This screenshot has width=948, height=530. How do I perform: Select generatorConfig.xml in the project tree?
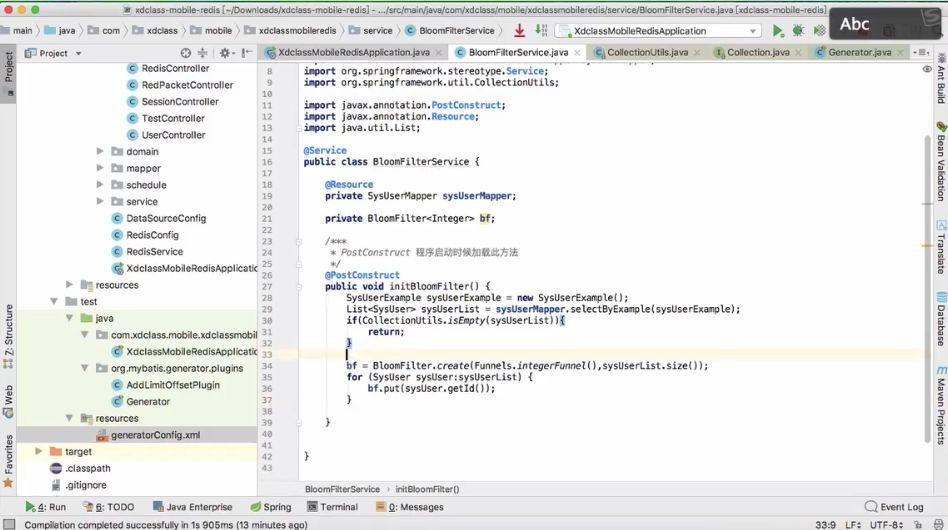coord(155,435)
